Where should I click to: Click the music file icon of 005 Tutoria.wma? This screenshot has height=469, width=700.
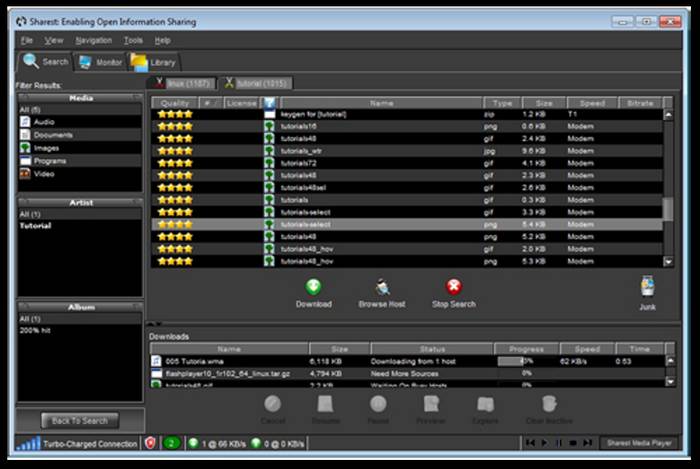tap(156, 361)
